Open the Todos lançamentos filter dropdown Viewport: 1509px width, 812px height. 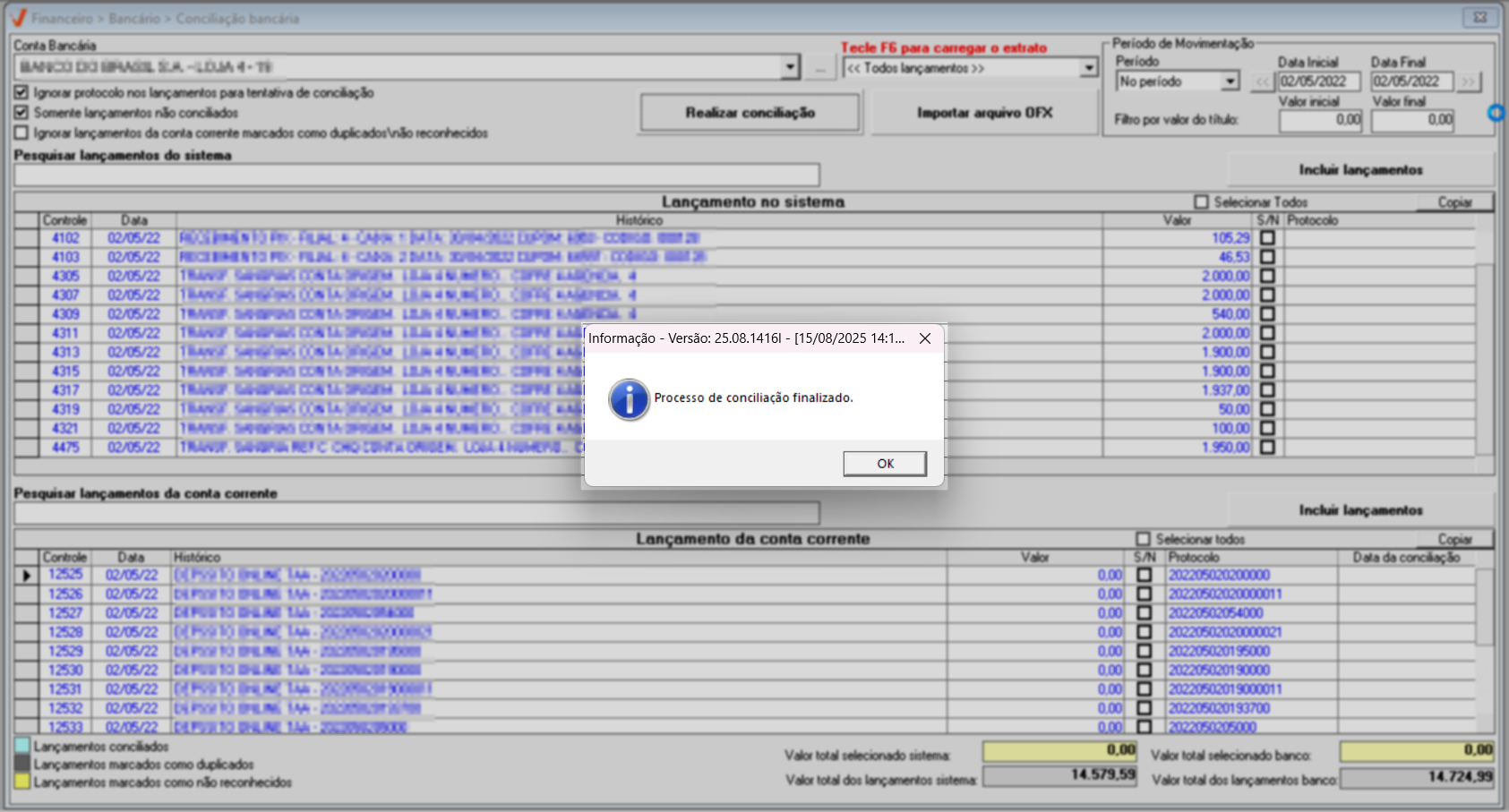(x=1088, y=68)
